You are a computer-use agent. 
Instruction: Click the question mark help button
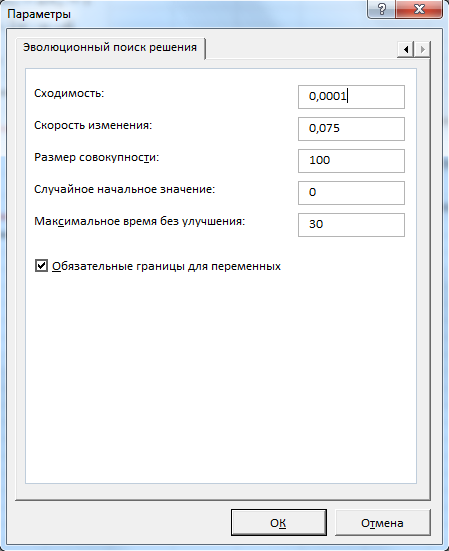[x=382, y=8]
